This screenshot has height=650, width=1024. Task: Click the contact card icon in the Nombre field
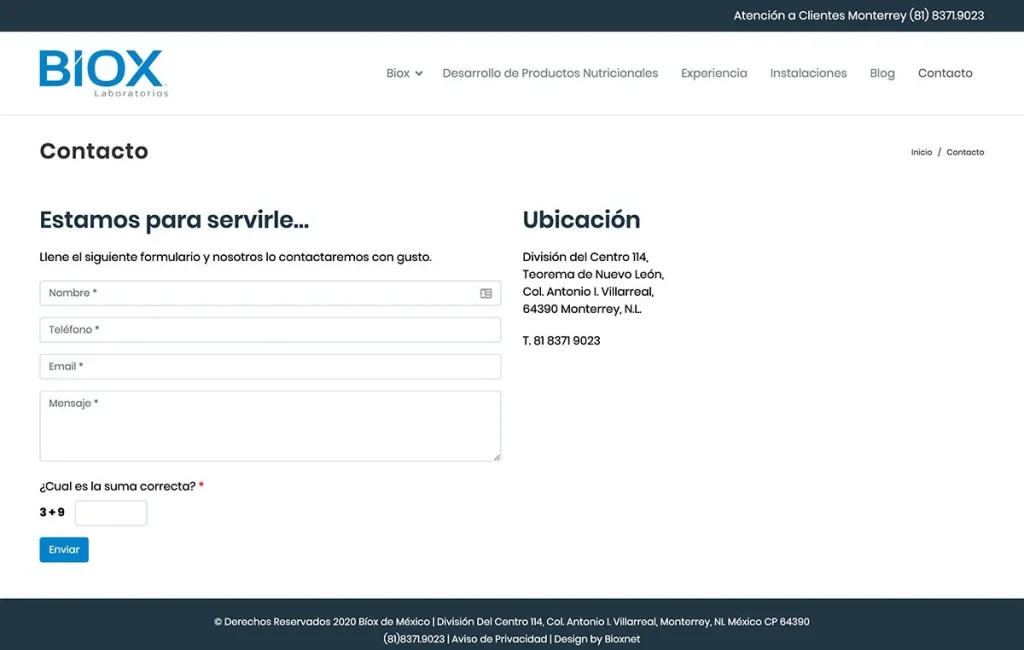pos(485,293)
